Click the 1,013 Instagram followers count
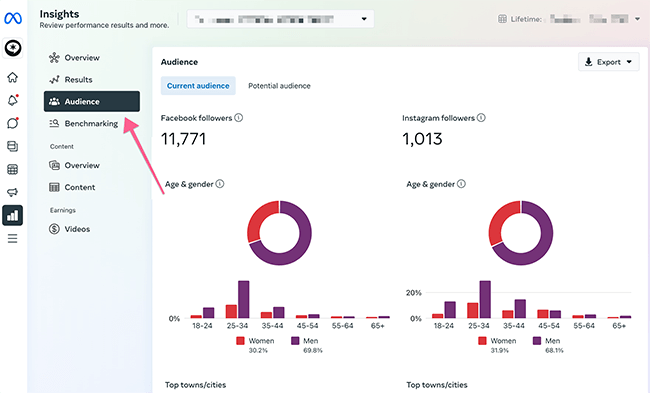Image resolution: width=650 pixels, height=393 pixels. pos(422,139)
